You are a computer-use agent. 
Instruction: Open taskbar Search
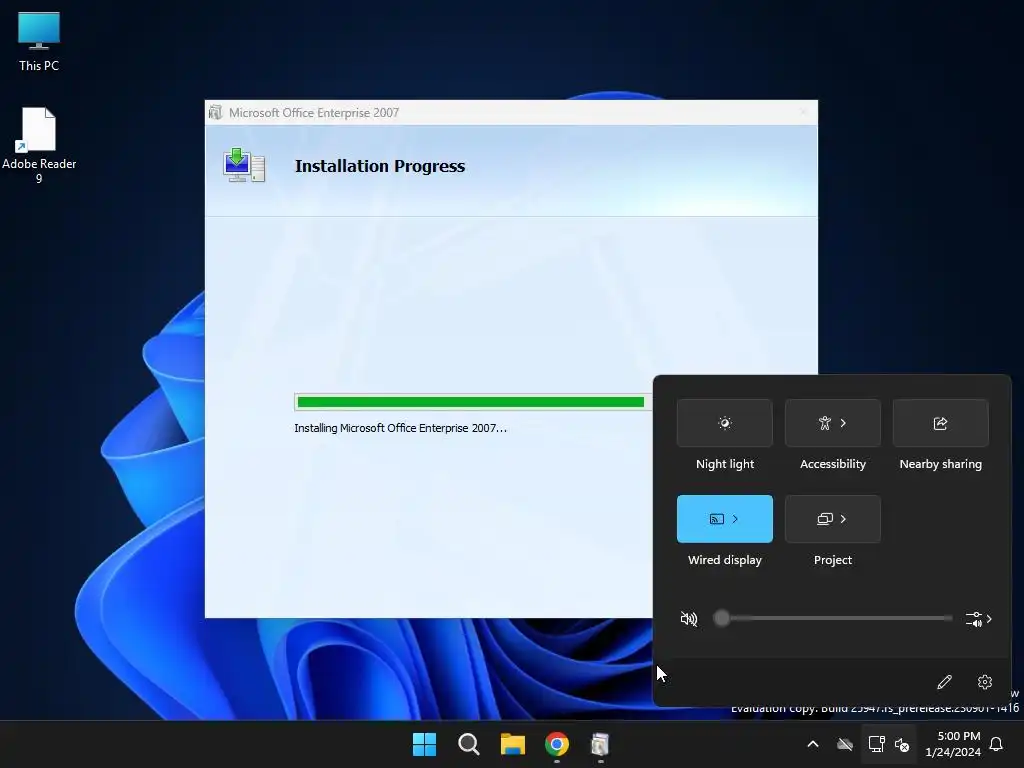coord(468,744)
